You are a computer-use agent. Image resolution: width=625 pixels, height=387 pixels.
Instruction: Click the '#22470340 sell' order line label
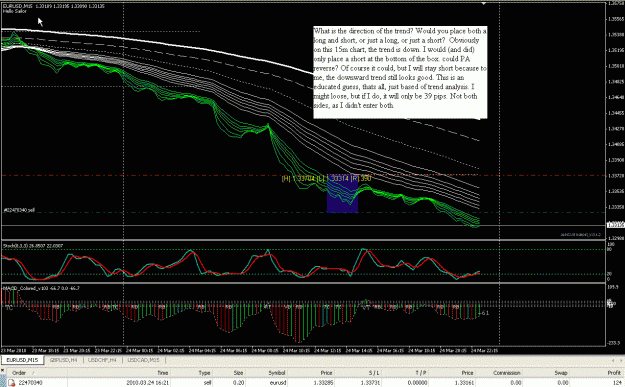click(19, 210)
